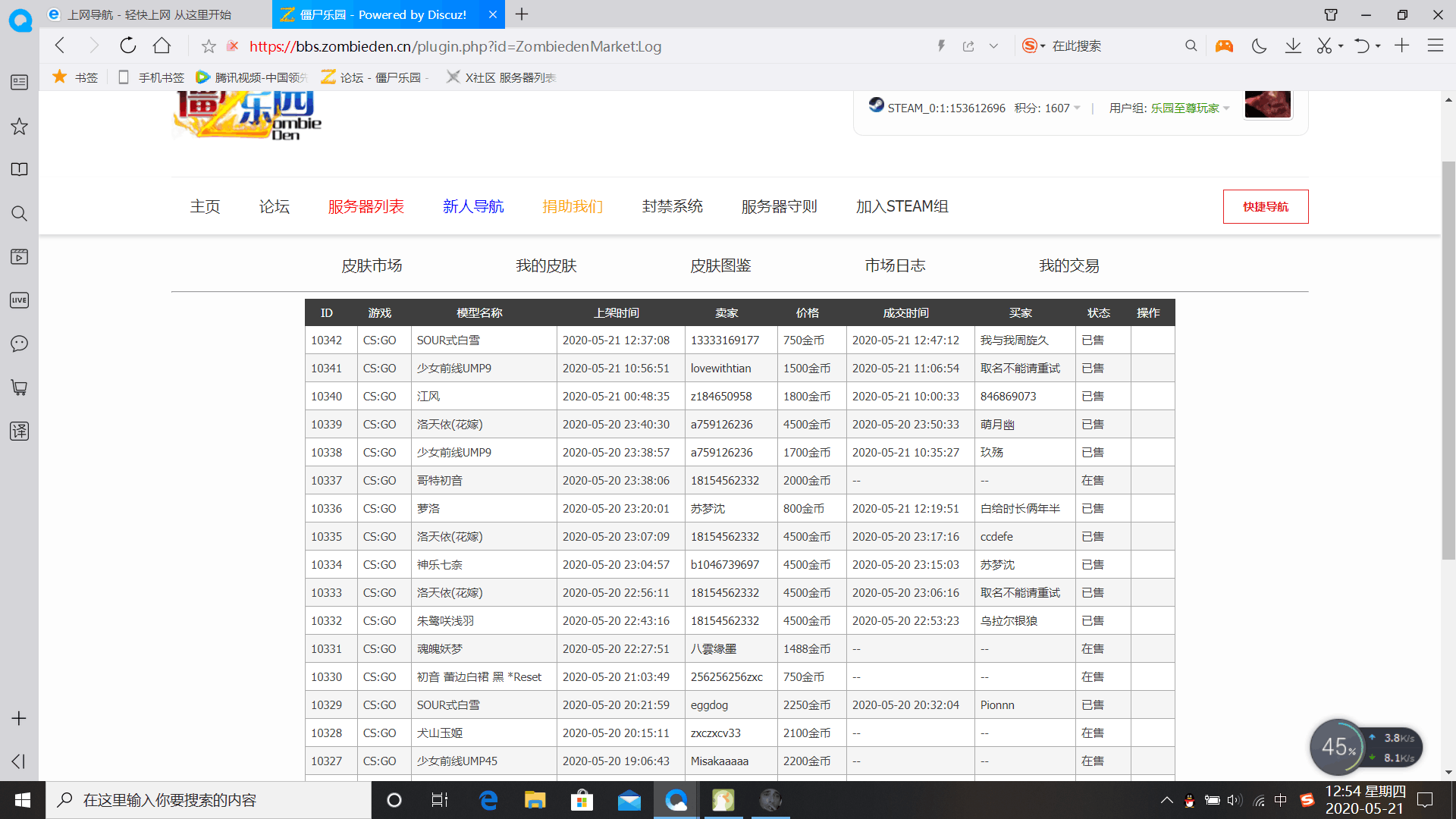
Task: Open sidebar translate tool icon
Action: pyautogui.click(x=19, y=431)
